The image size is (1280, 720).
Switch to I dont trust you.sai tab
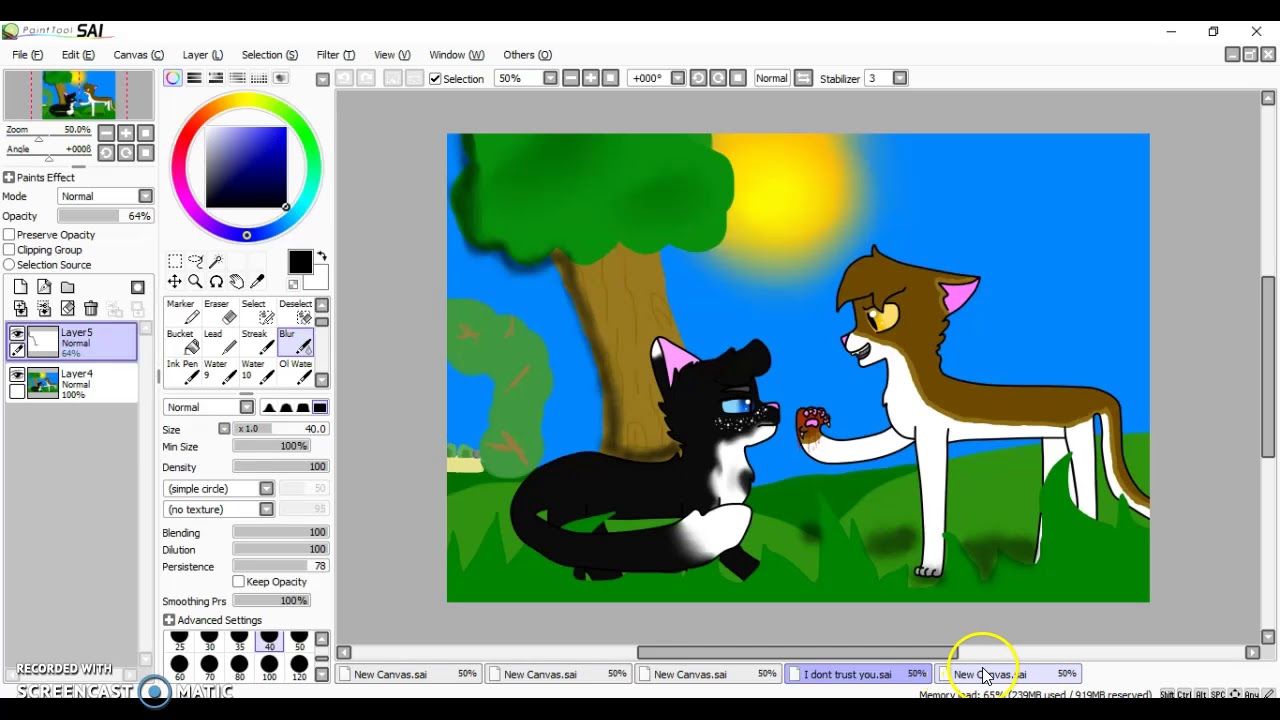point(857,674)
